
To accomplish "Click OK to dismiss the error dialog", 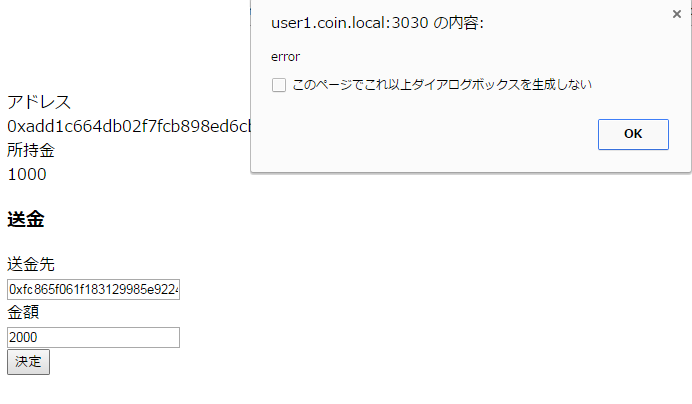I will tap(633, 134).
